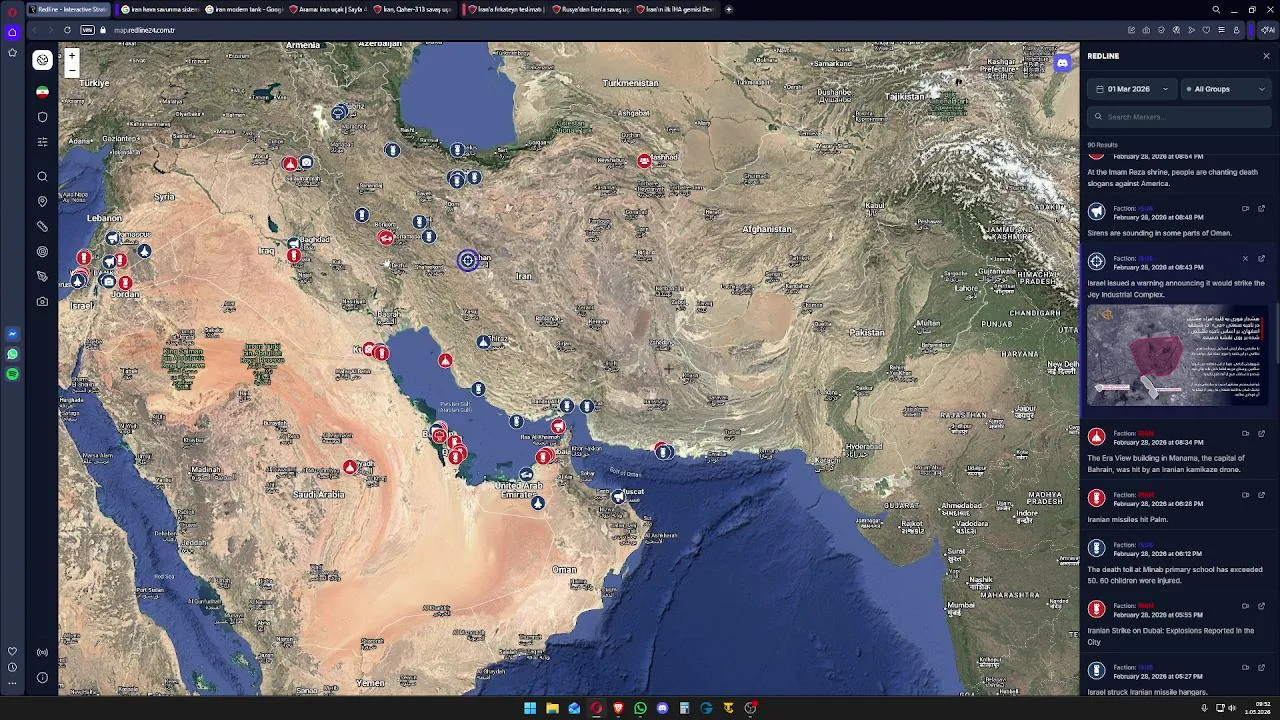Open external link for Oman sirens entry

coord(1261,209)
